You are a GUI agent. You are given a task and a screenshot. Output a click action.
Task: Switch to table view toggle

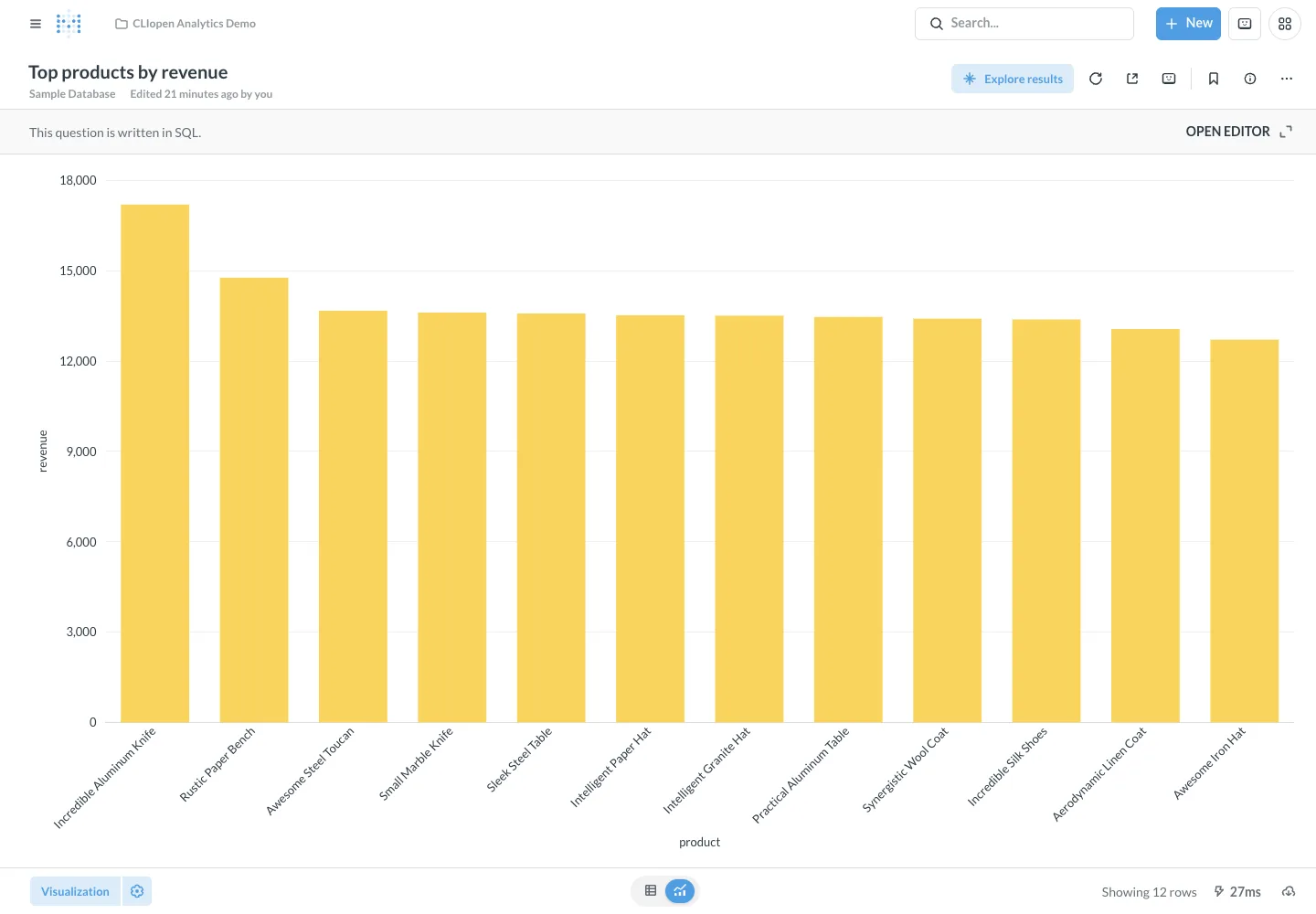click(x=651, y=890)
